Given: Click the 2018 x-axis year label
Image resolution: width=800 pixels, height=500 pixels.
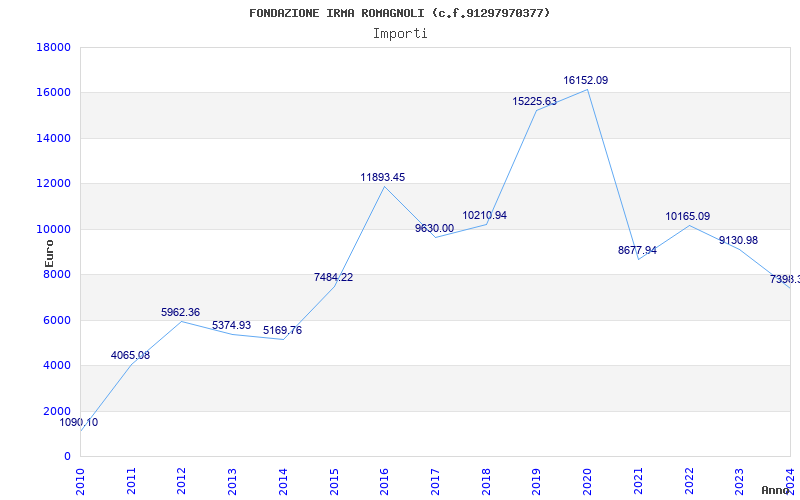Looking at the screenshot, I should point(486,481).
